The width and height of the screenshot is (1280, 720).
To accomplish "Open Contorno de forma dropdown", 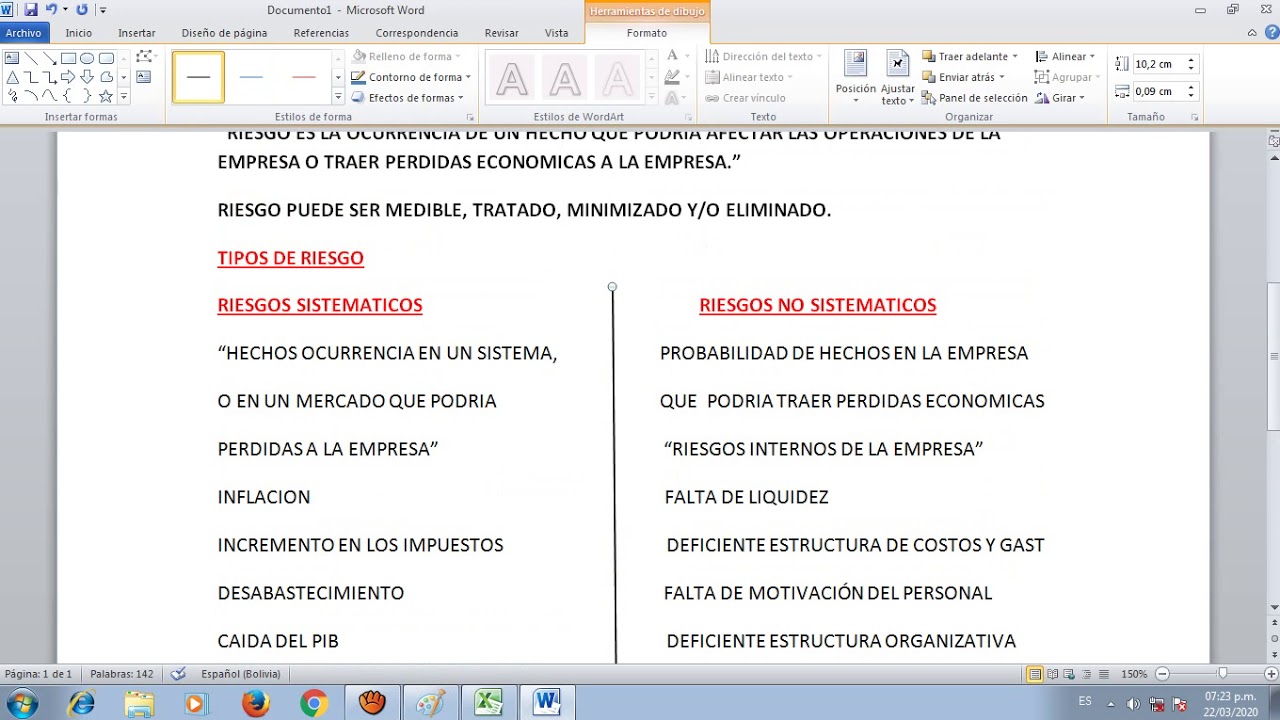I will tap(411, 77).
